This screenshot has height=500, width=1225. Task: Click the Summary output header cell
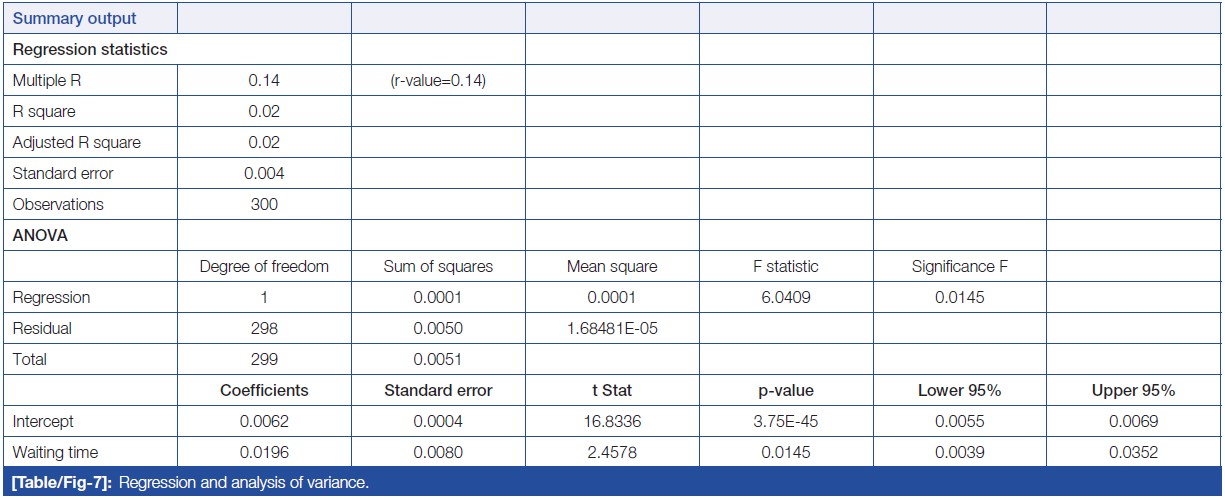[x=75, y=18]
